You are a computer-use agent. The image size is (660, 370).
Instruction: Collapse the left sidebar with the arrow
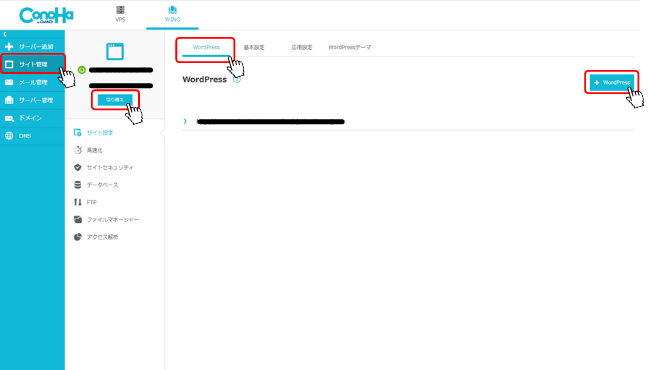pyautogui.click(x=5, y=34)
